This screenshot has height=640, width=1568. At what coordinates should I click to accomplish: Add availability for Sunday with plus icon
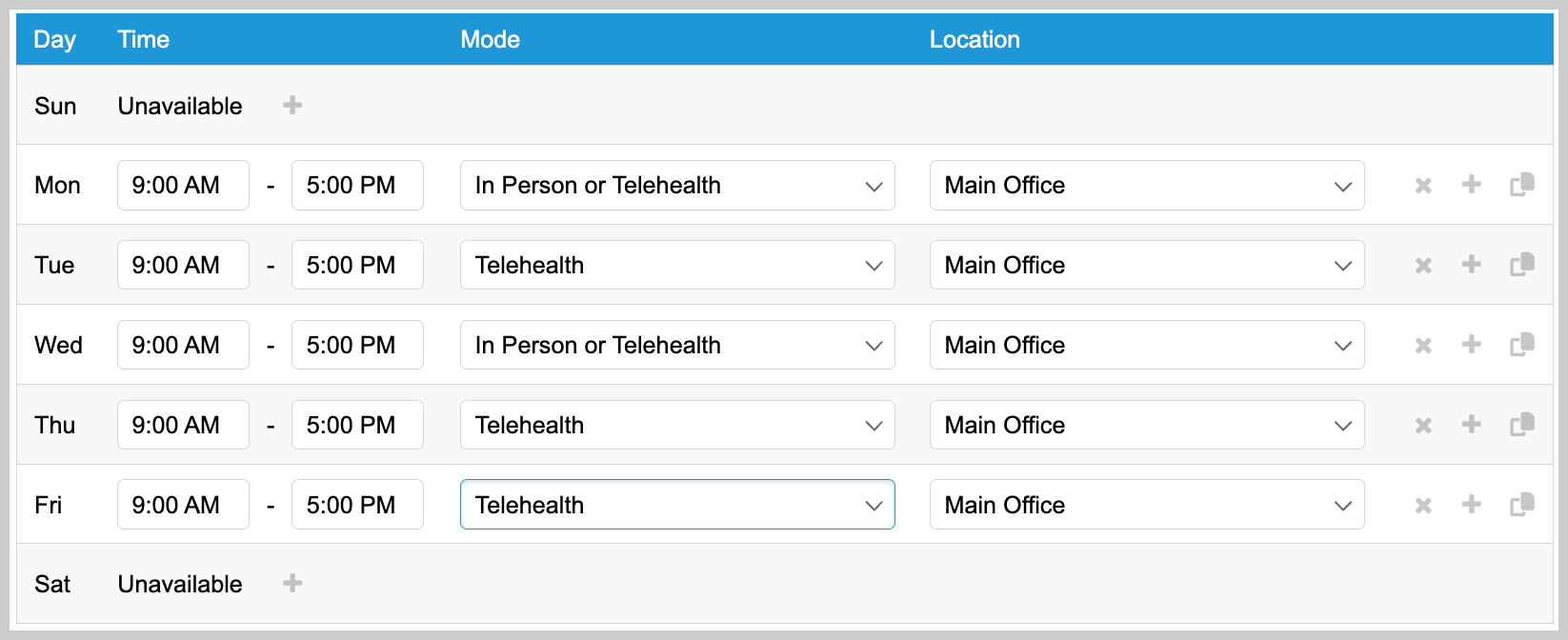292,106
